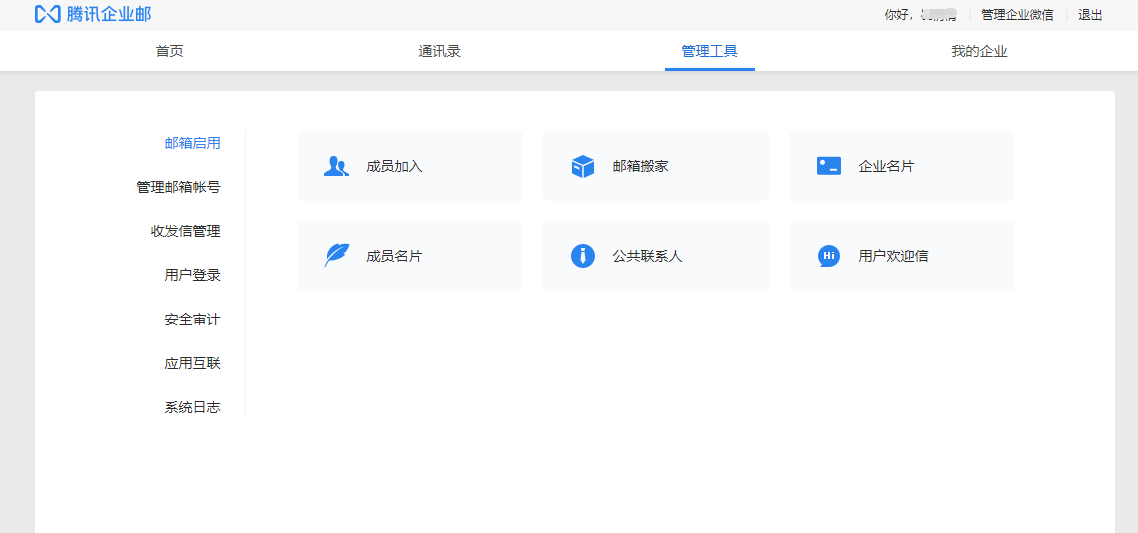Click the 管理企业微信 link
Image resolution: width=1138 pixels, height=533 pixels.
(1017, 15)
